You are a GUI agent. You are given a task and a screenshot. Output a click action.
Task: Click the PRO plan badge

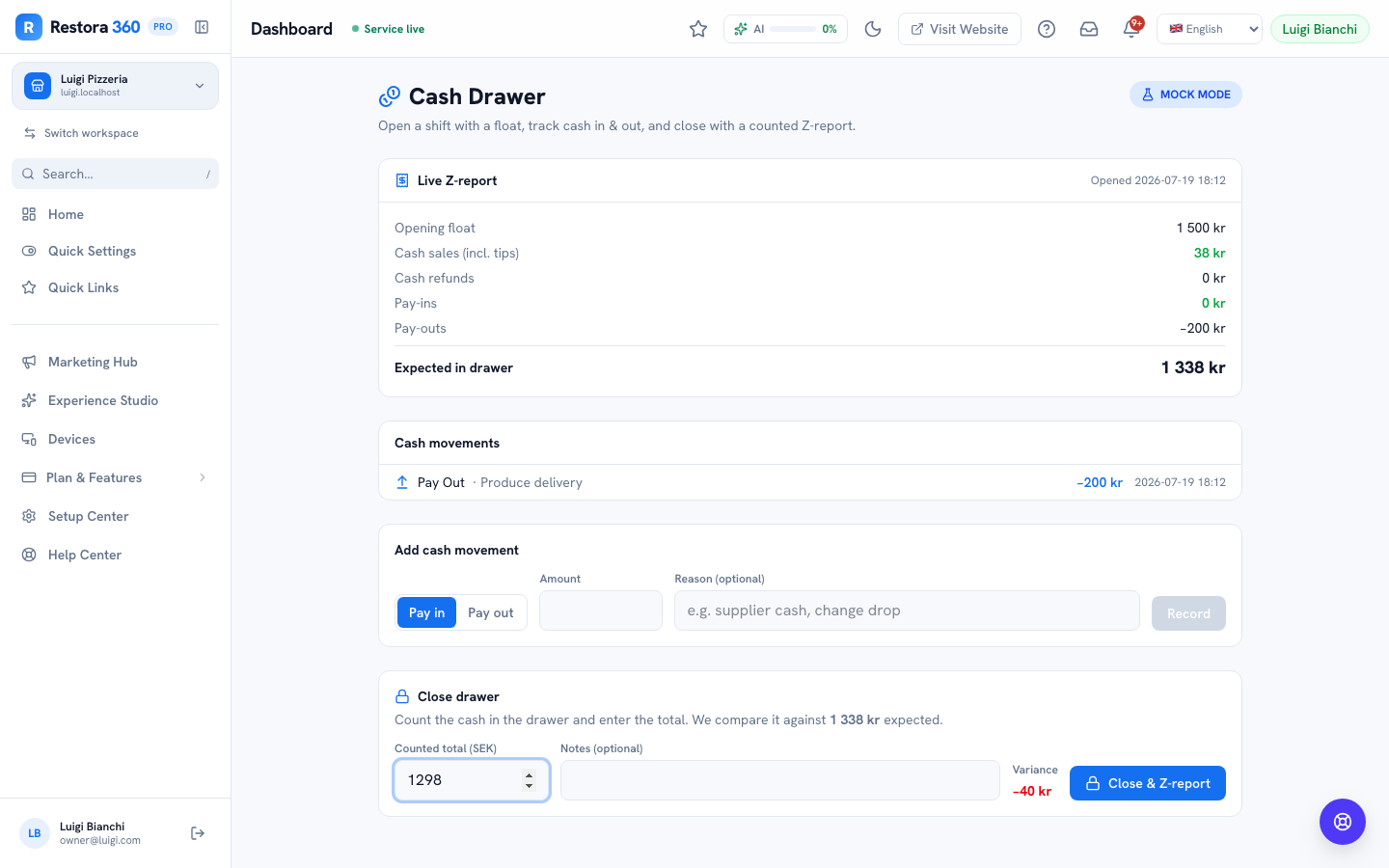pyautogui.click(x=163, y=27)
